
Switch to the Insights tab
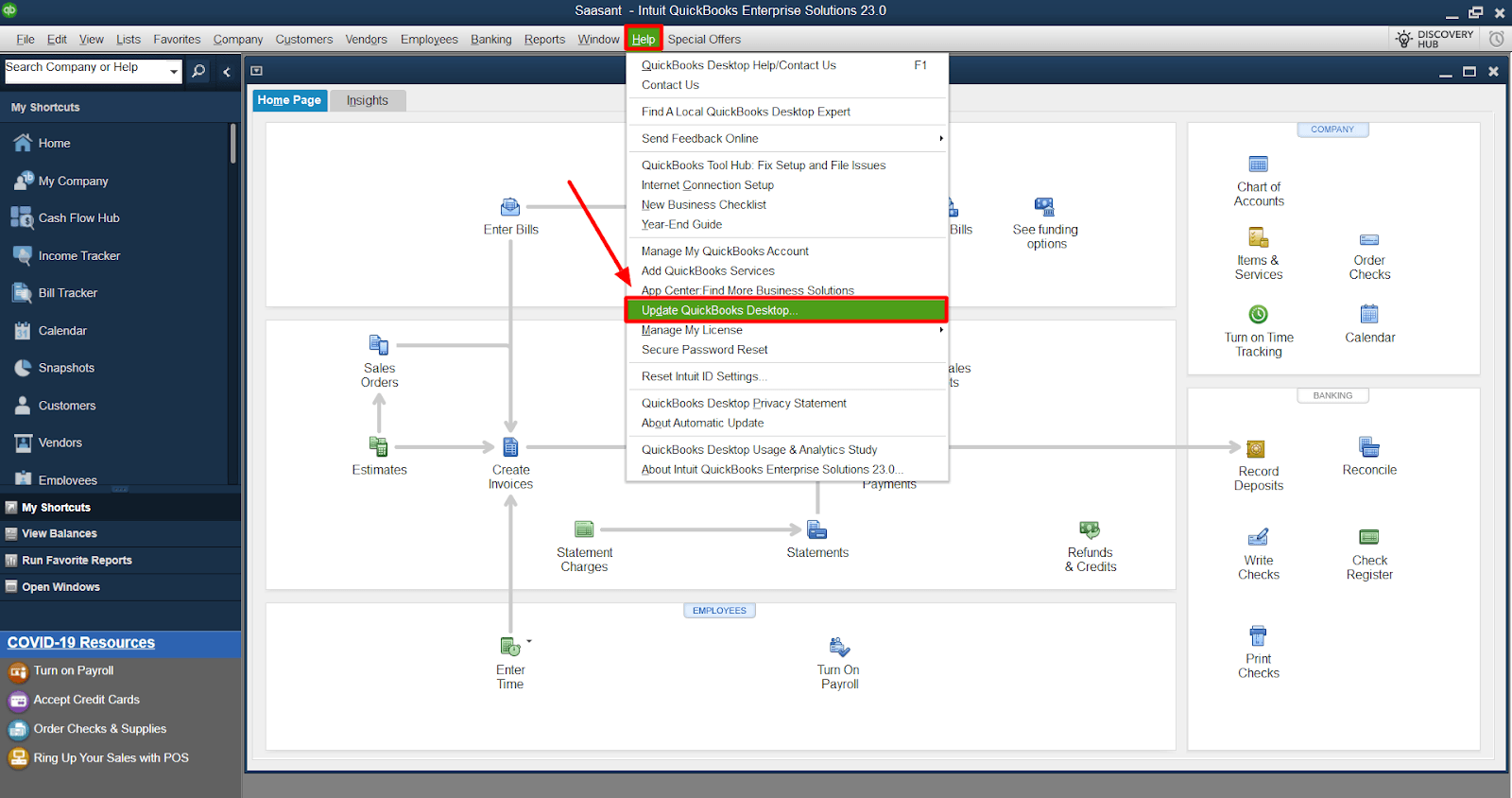(x=368, y=100)
